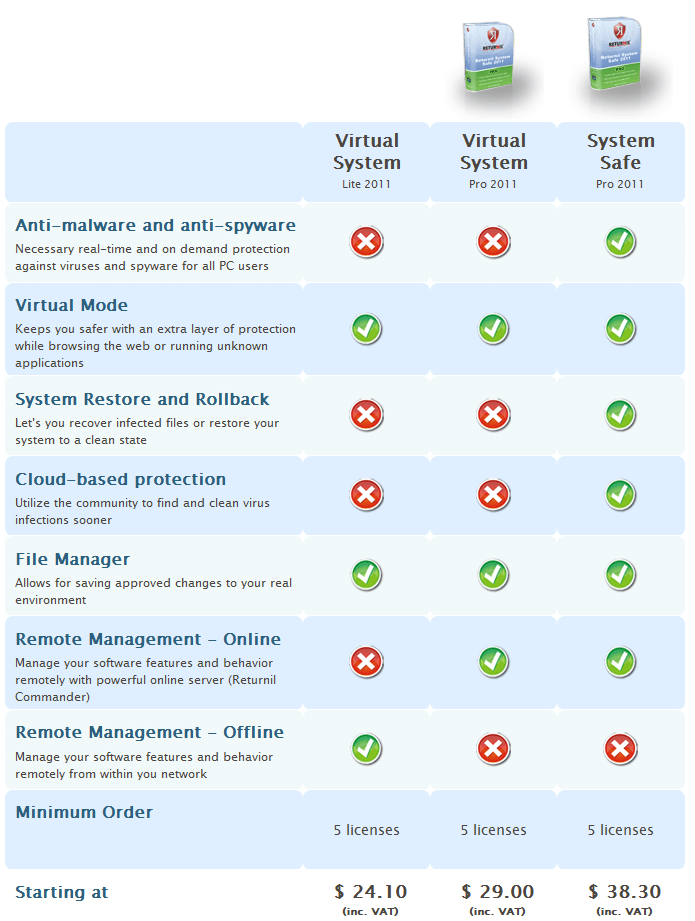Click File Manager check under Virtual System Pro

493,575
